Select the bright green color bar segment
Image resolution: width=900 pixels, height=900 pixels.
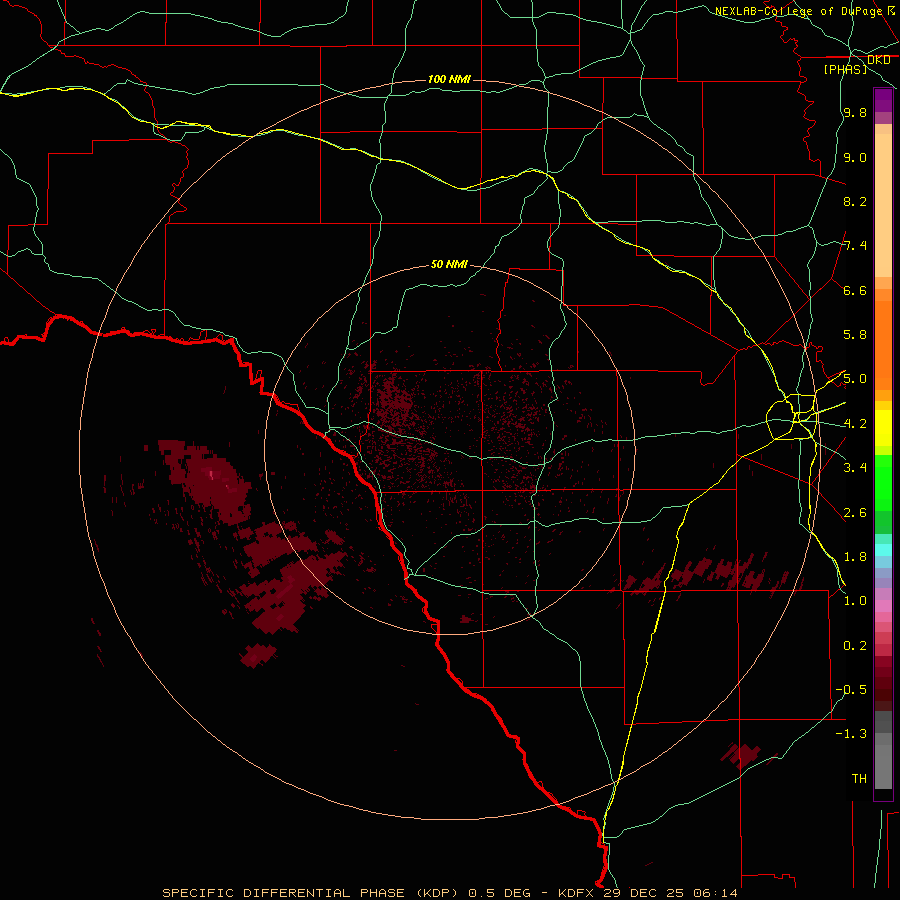[883, 483]
